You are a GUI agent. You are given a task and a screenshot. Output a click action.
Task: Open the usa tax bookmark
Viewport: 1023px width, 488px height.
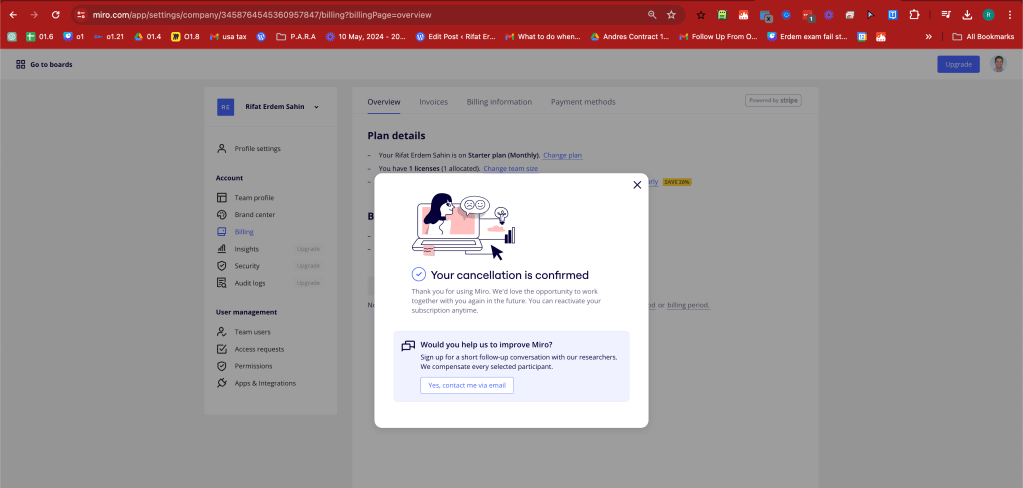point(228,37)
